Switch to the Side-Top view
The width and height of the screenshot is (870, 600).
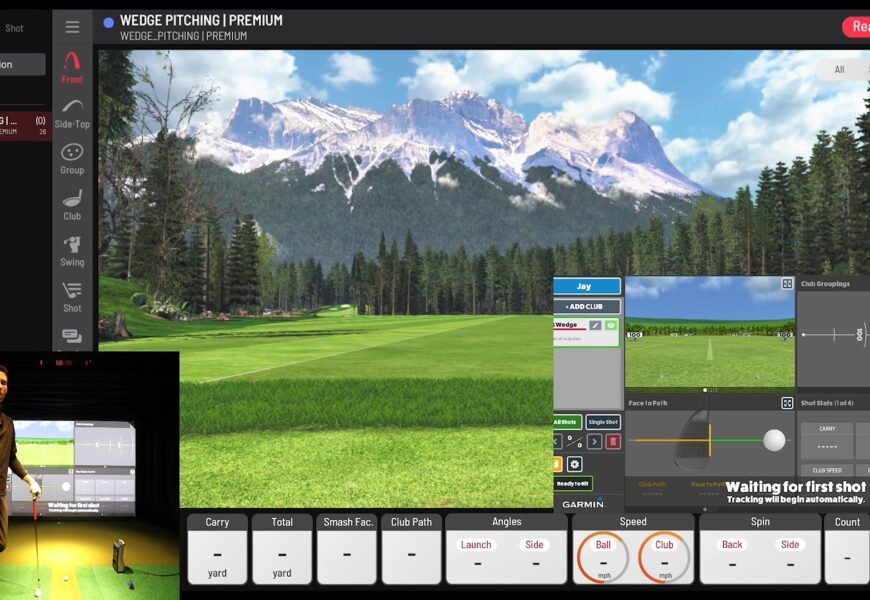72,114
